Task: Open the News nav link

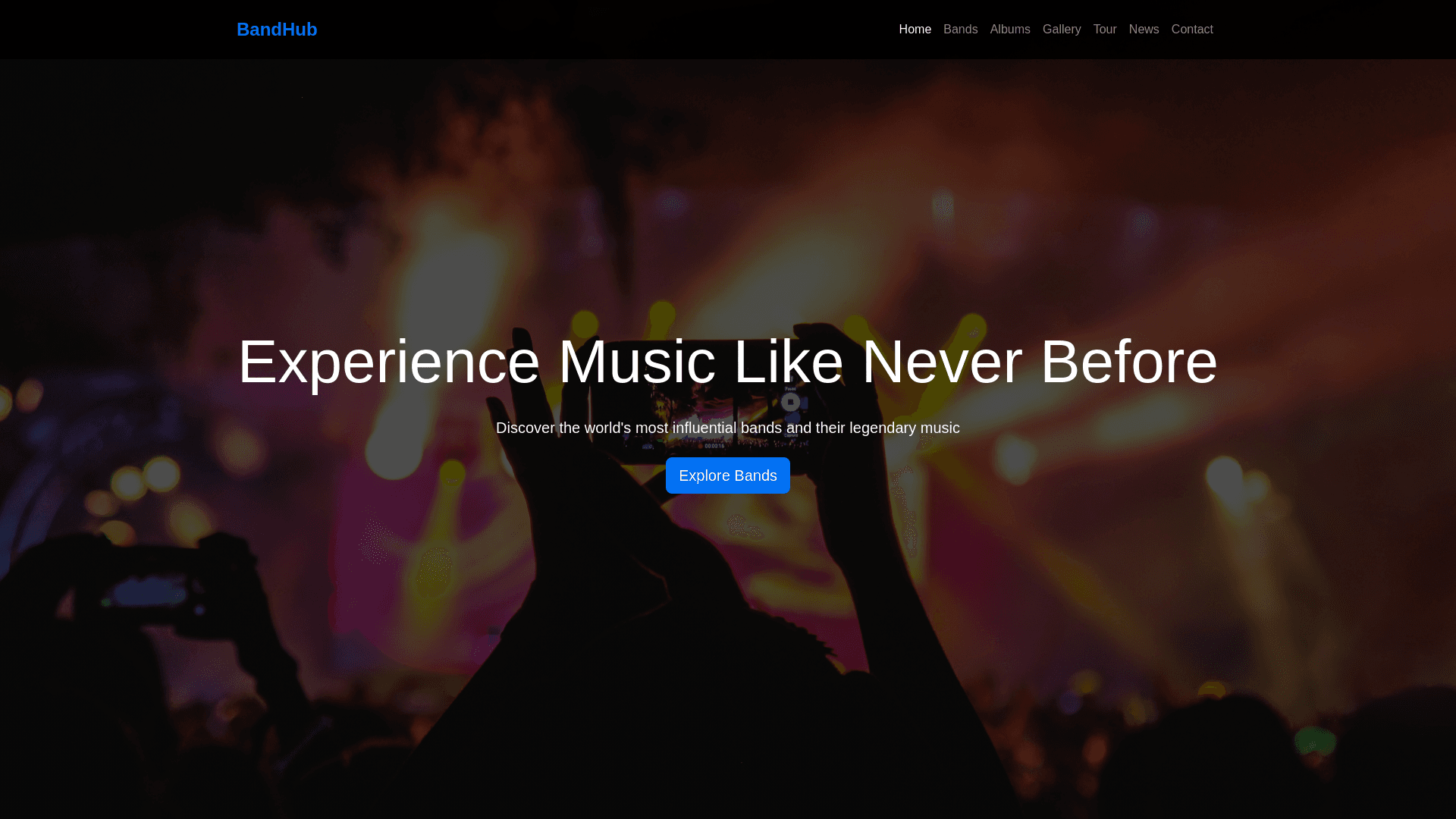Action: pos(1144,30)
